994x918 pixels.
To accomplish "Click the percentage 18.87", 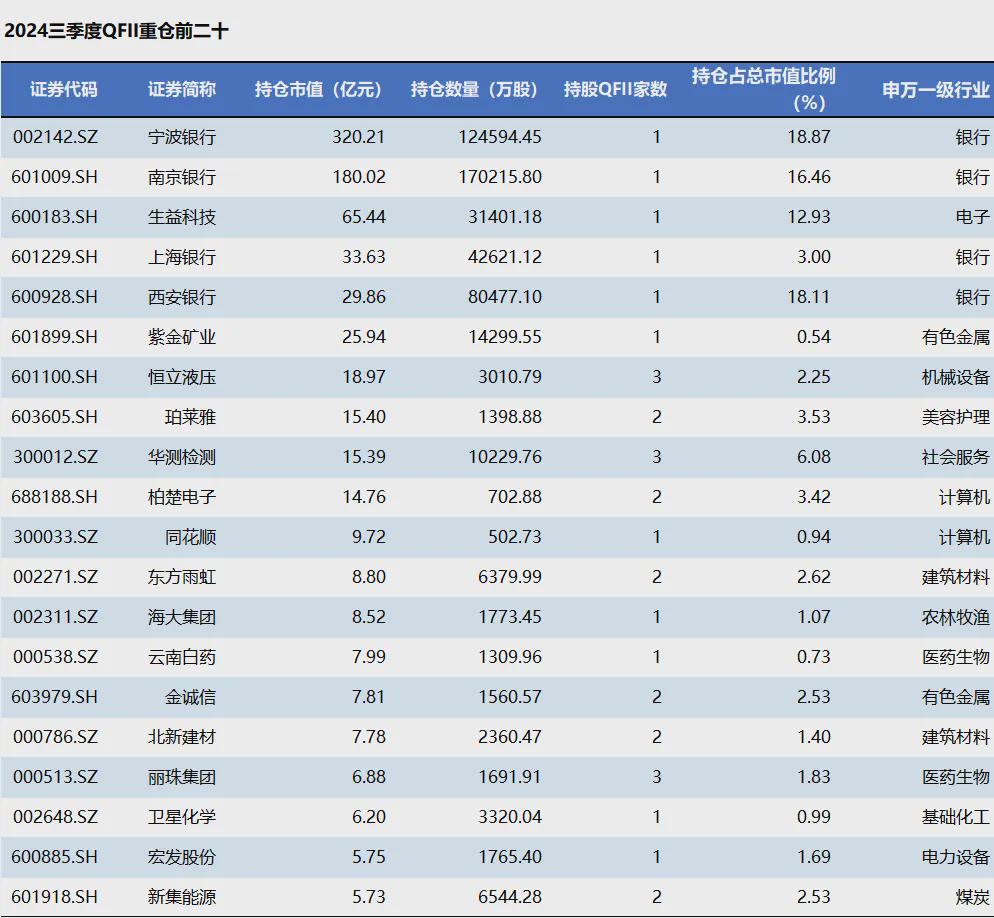I will pyautogui.click(x=809, y=137).
